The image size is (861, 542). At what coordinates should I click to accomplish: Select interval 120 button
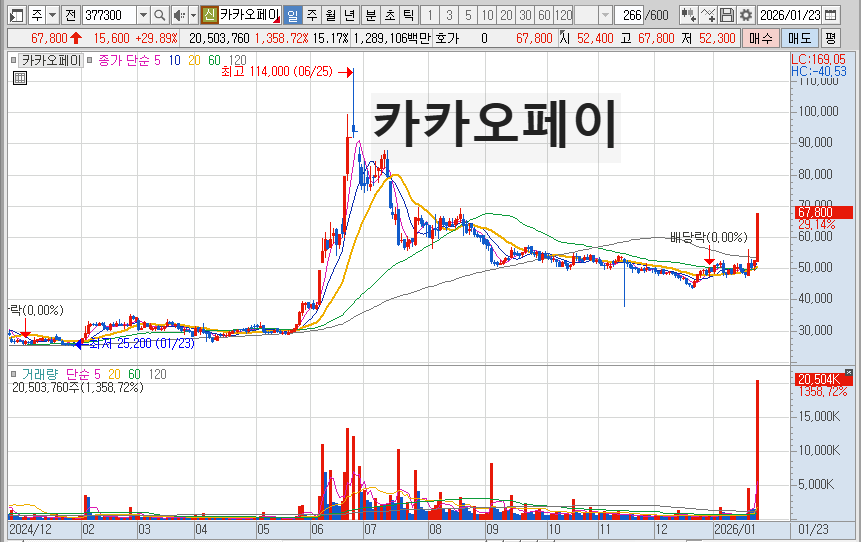[563, 15]
